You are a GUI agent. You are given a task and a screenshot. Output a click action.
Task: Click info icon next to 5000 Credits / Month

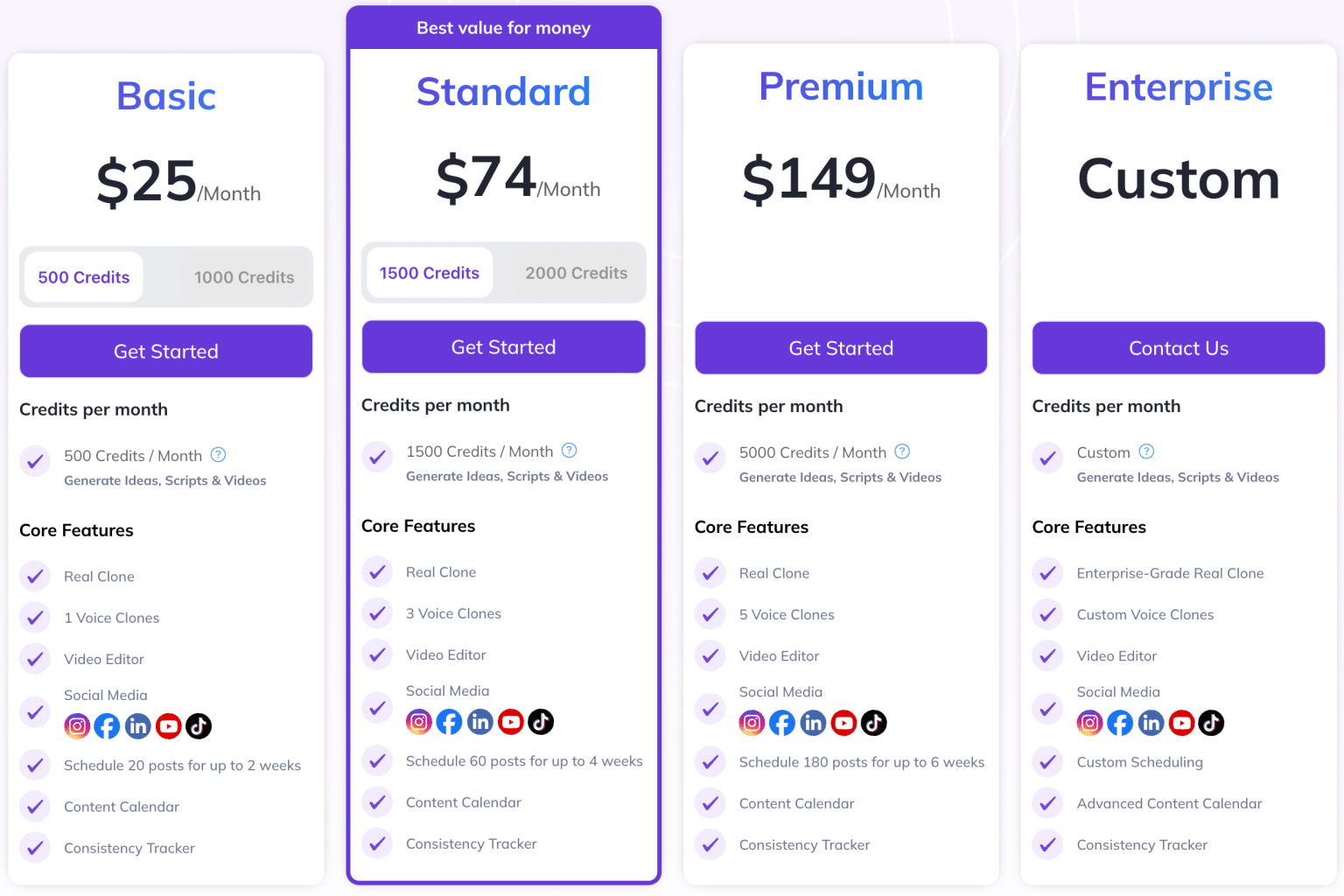pos(902,451)
